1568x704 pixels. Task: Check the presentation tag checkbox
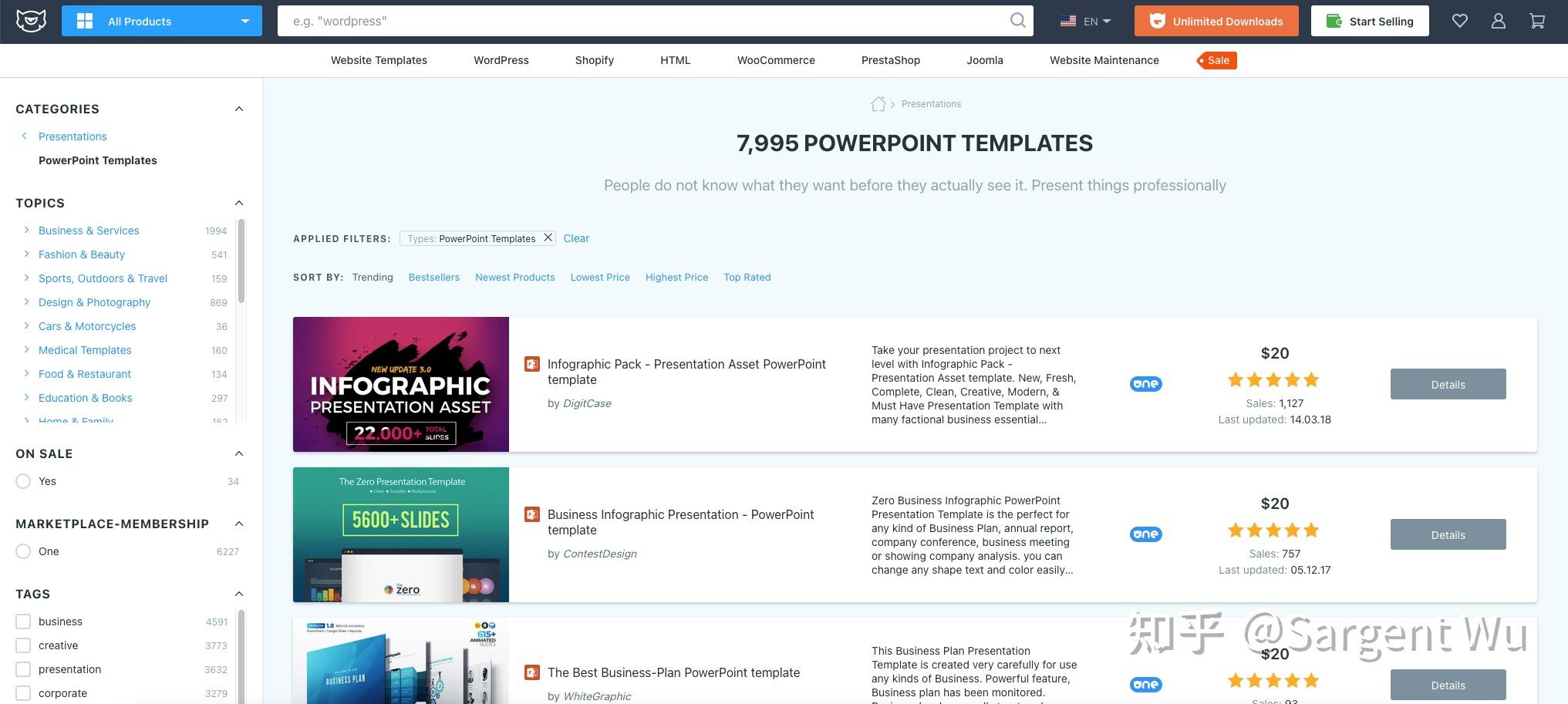click(x=23, y=669)
